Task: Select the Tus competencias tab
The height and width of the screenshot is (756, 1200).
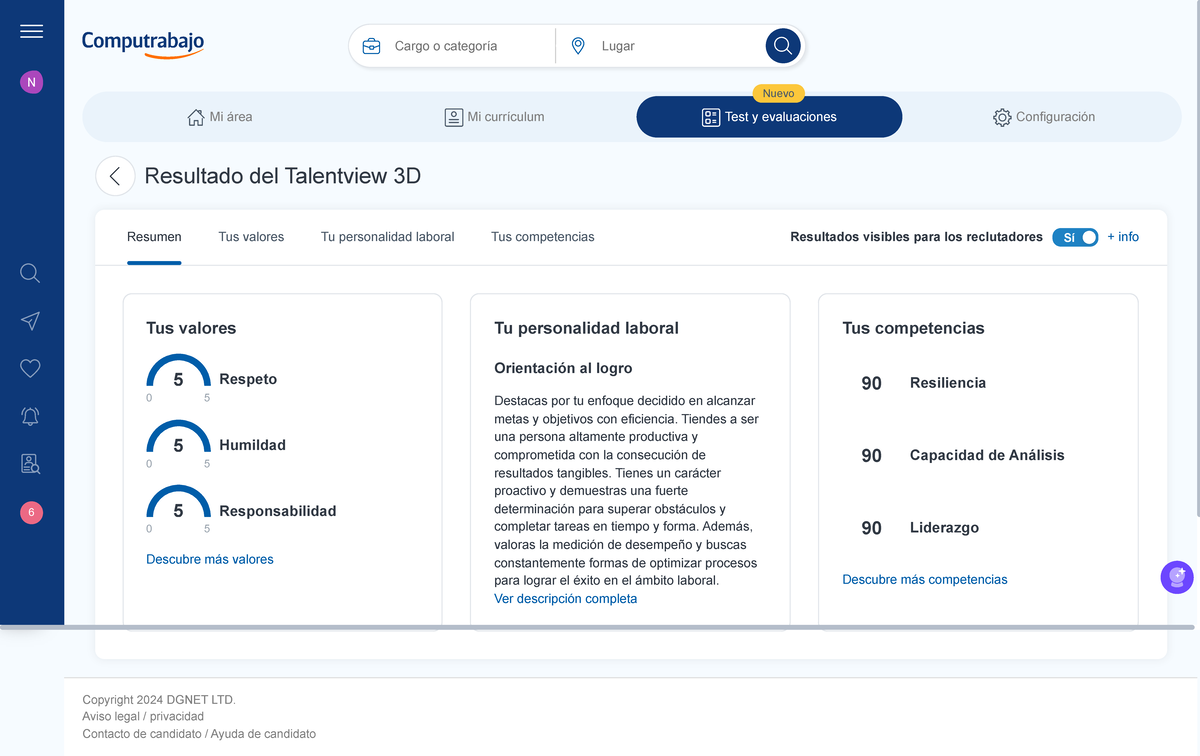Action: click(542, 237)
